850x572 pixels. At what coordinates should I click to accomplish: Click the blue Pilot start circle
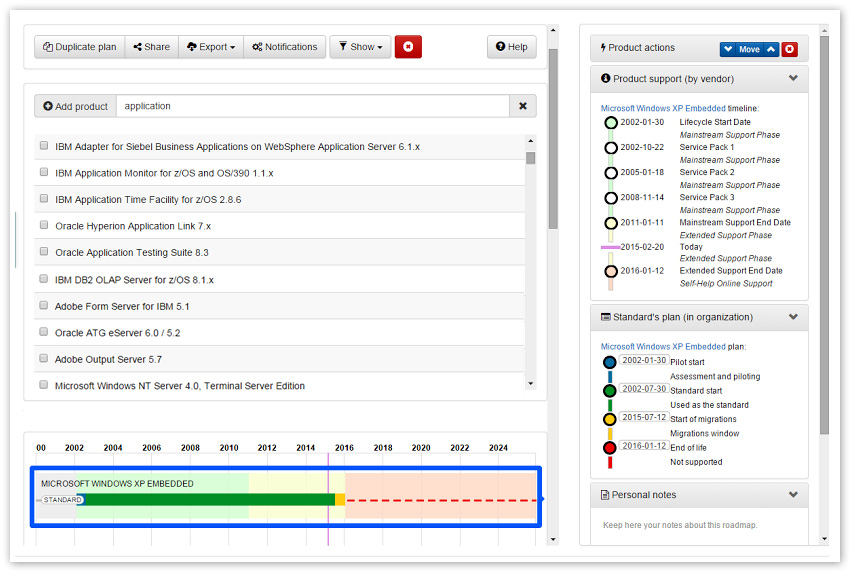pos(610,362)
